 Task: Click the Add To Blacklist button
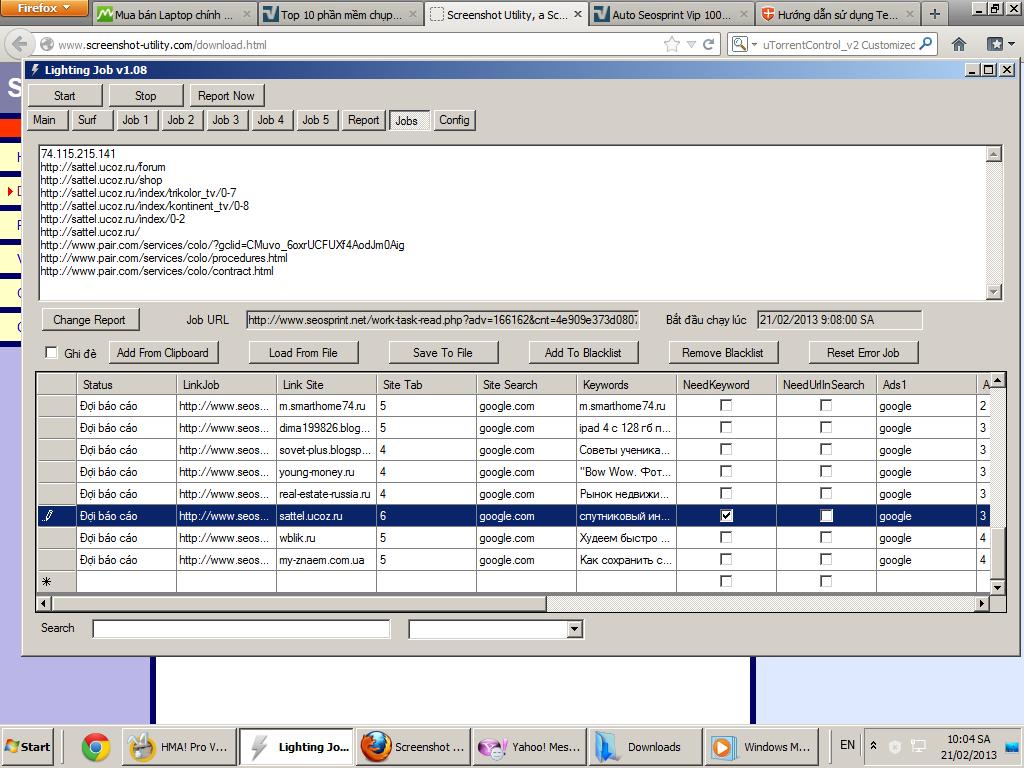[582, 352]
